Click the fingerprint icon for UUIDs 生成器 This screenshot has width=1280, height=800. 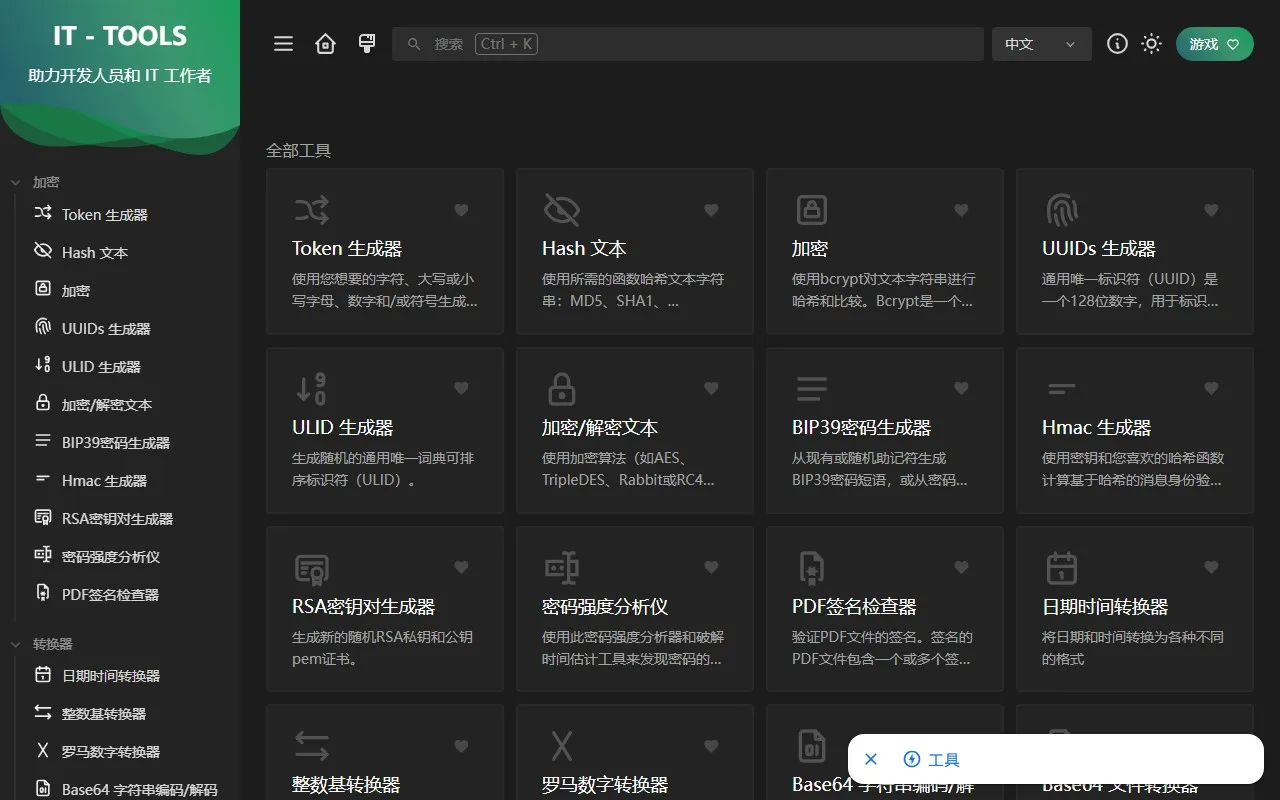(1061, 210)
